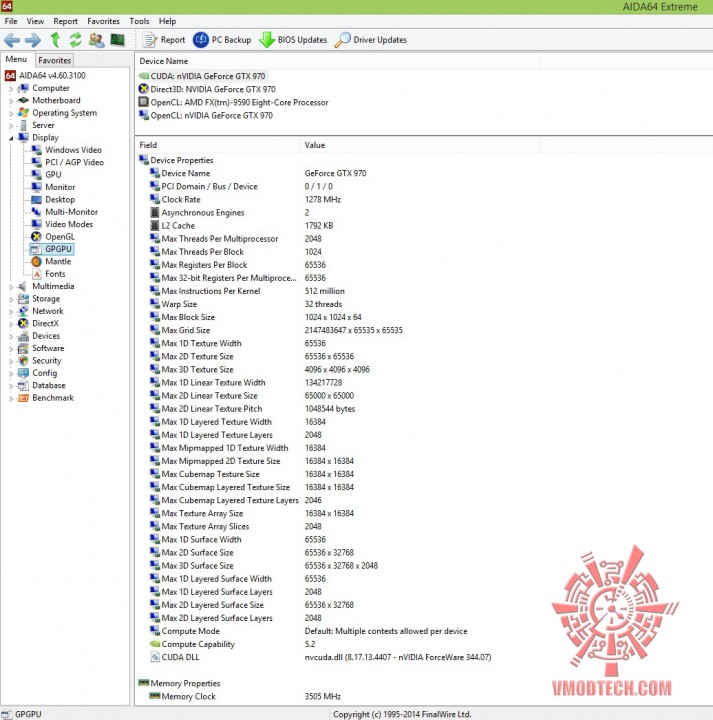Collapse the Display tree node
Viewport: 713px width, 720px height.
[11, 138]
